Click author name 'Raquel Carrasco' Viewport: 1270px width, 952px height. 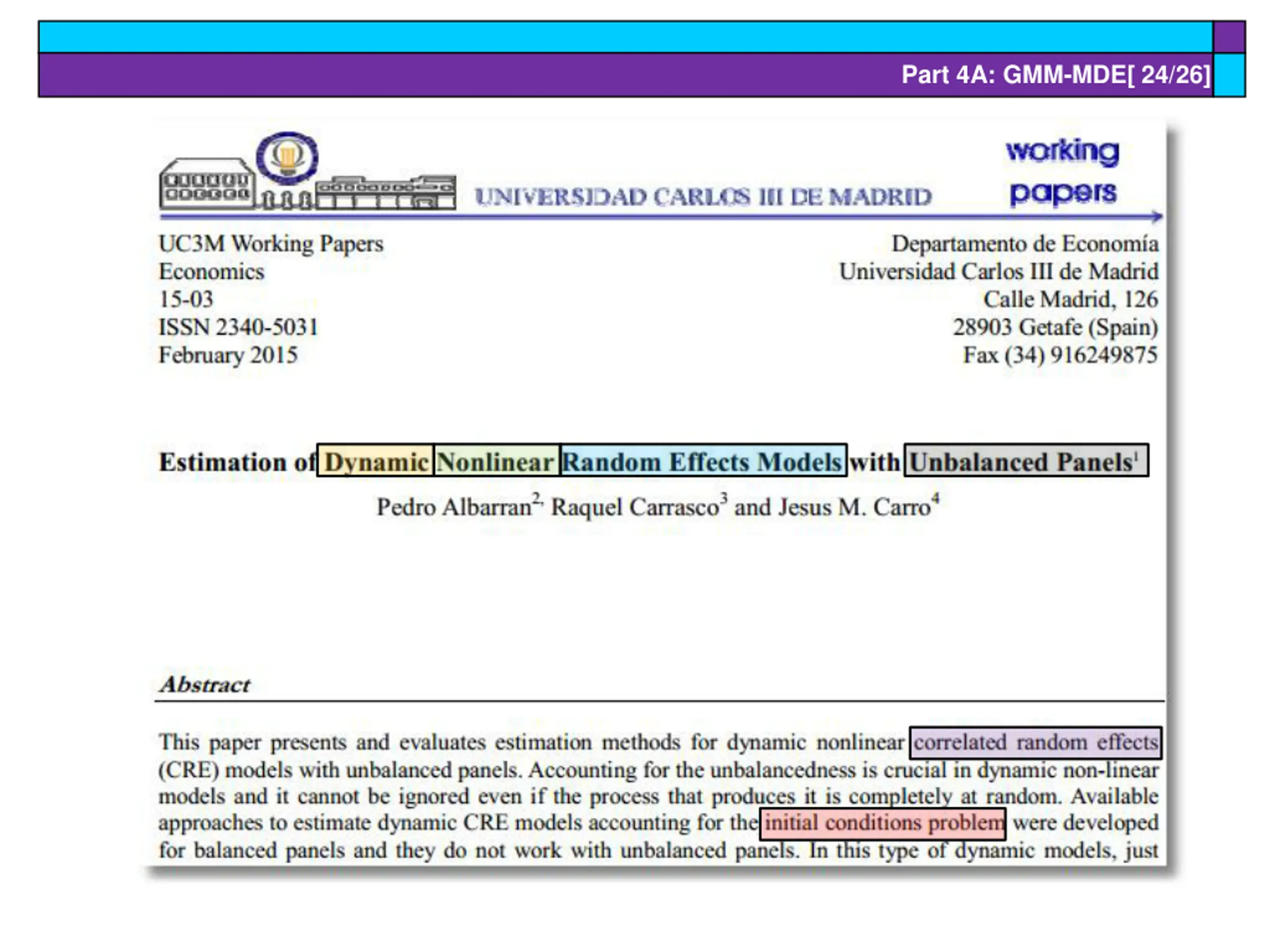tap(635, 507)
